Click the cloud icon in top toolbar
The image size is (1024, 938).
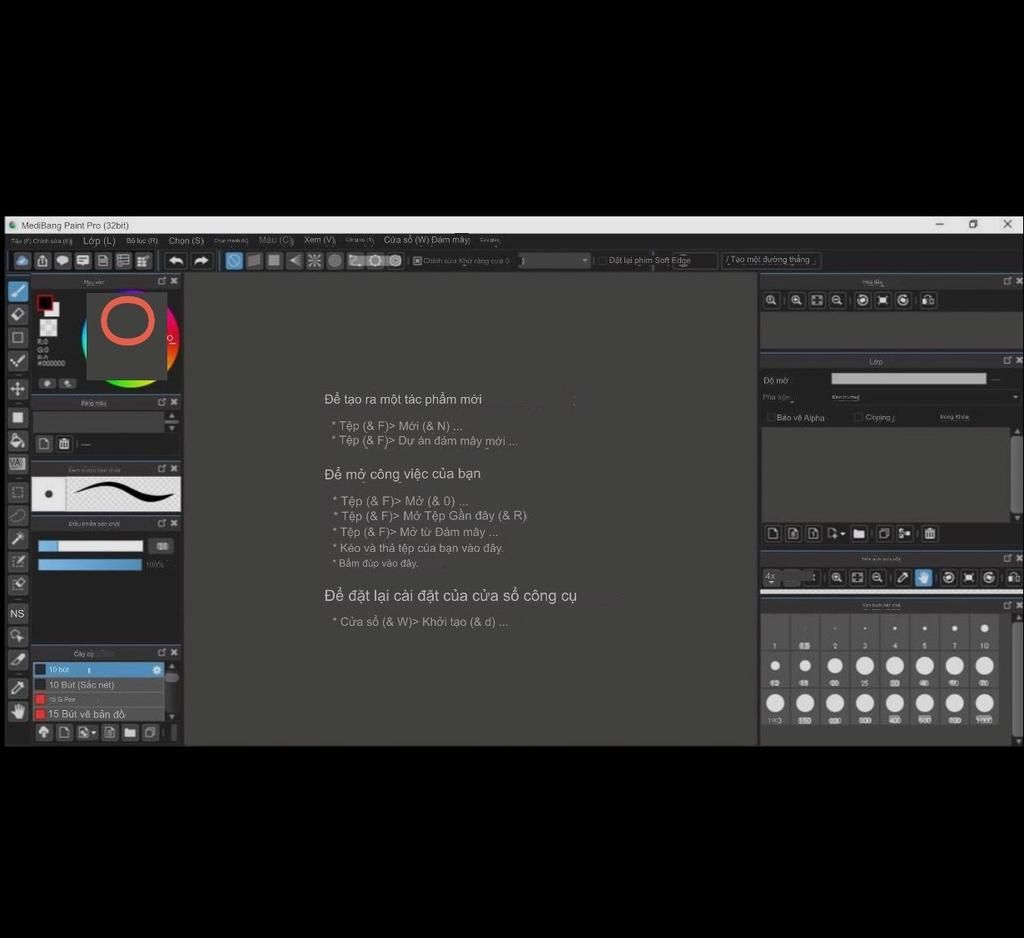pyautogui.click(x=22, y=261)
